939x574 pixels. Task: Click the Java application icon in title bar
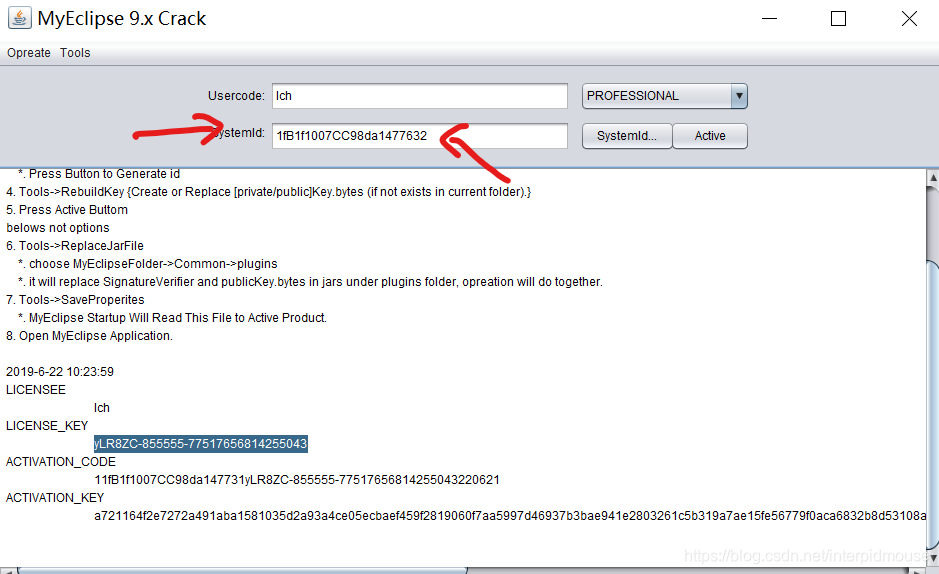(19, 19)
